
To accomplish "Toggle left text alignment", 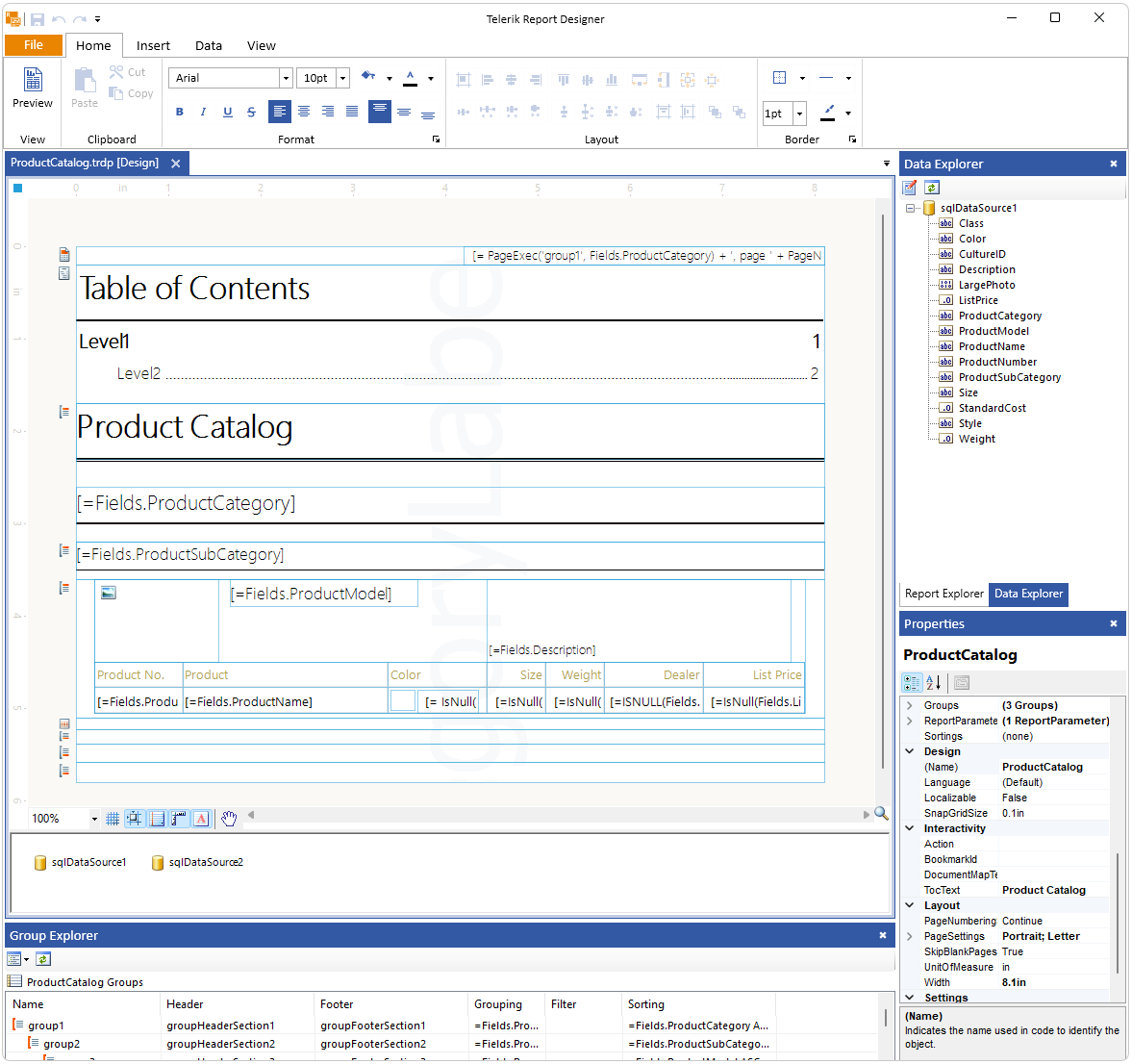I will tap(279, 112).
